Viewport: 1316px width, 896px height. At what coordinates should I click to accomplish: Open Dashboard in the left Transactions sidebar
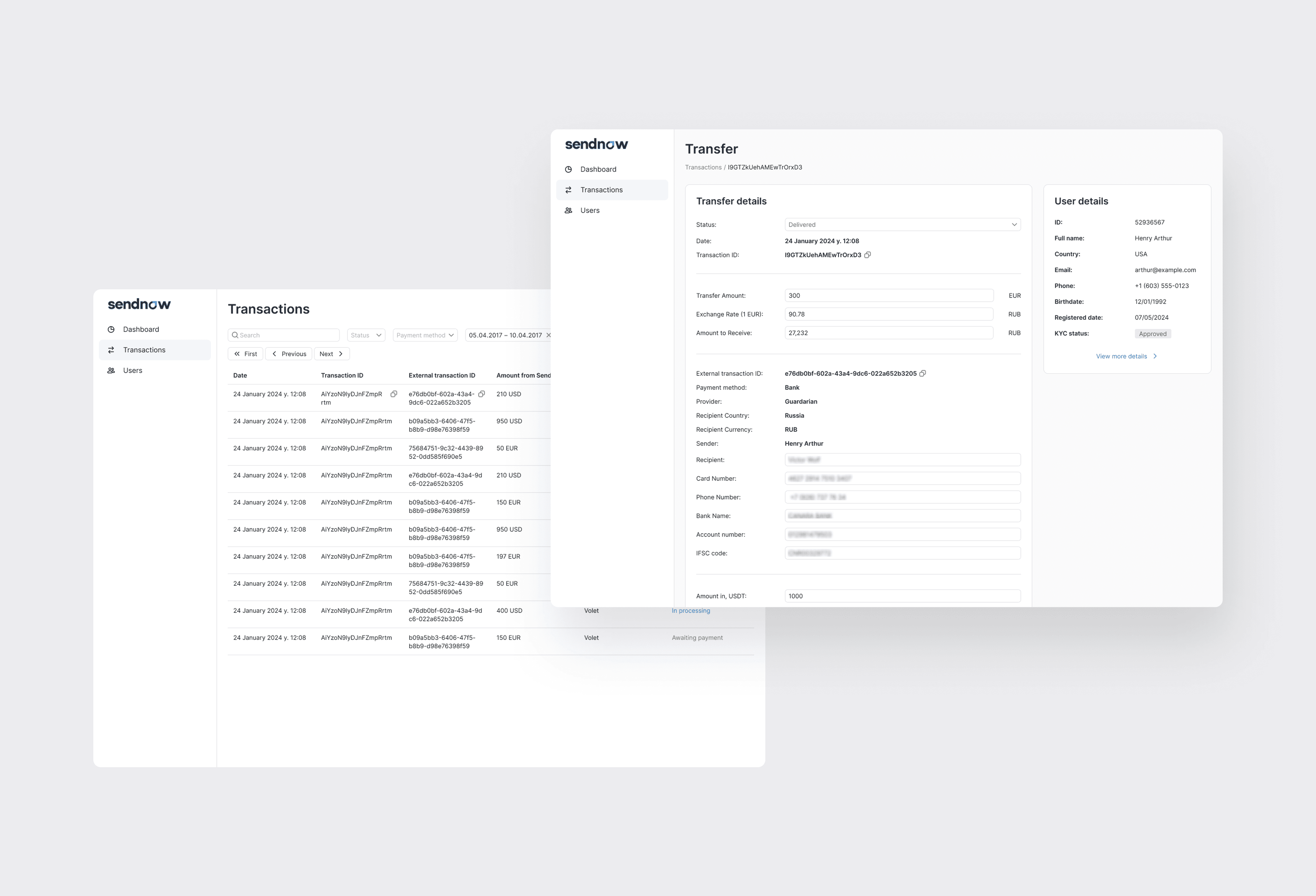coord(141,329)
